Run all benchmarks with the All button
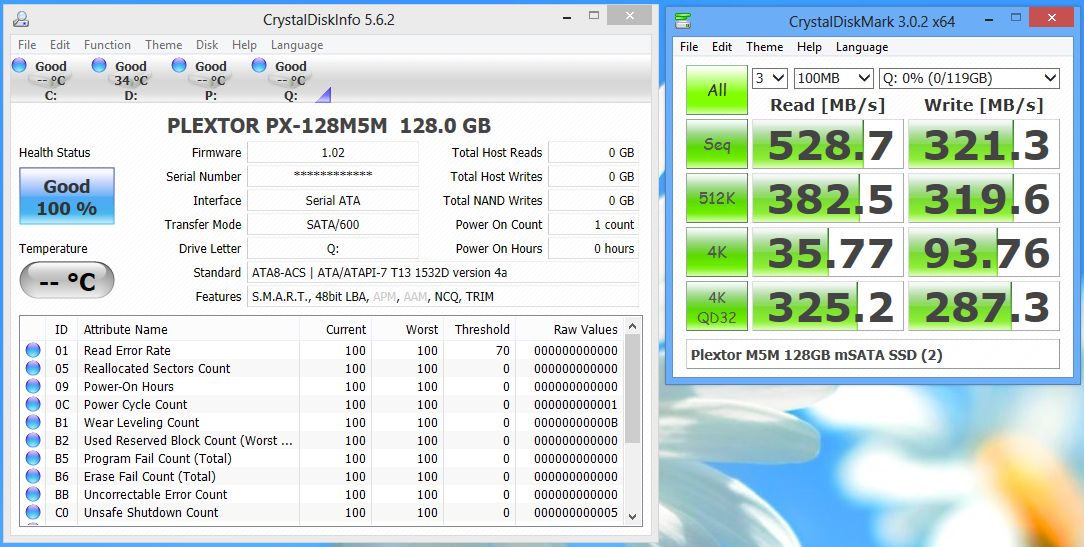This screenshot has height=547, width=1084. [x=717, y=90]
